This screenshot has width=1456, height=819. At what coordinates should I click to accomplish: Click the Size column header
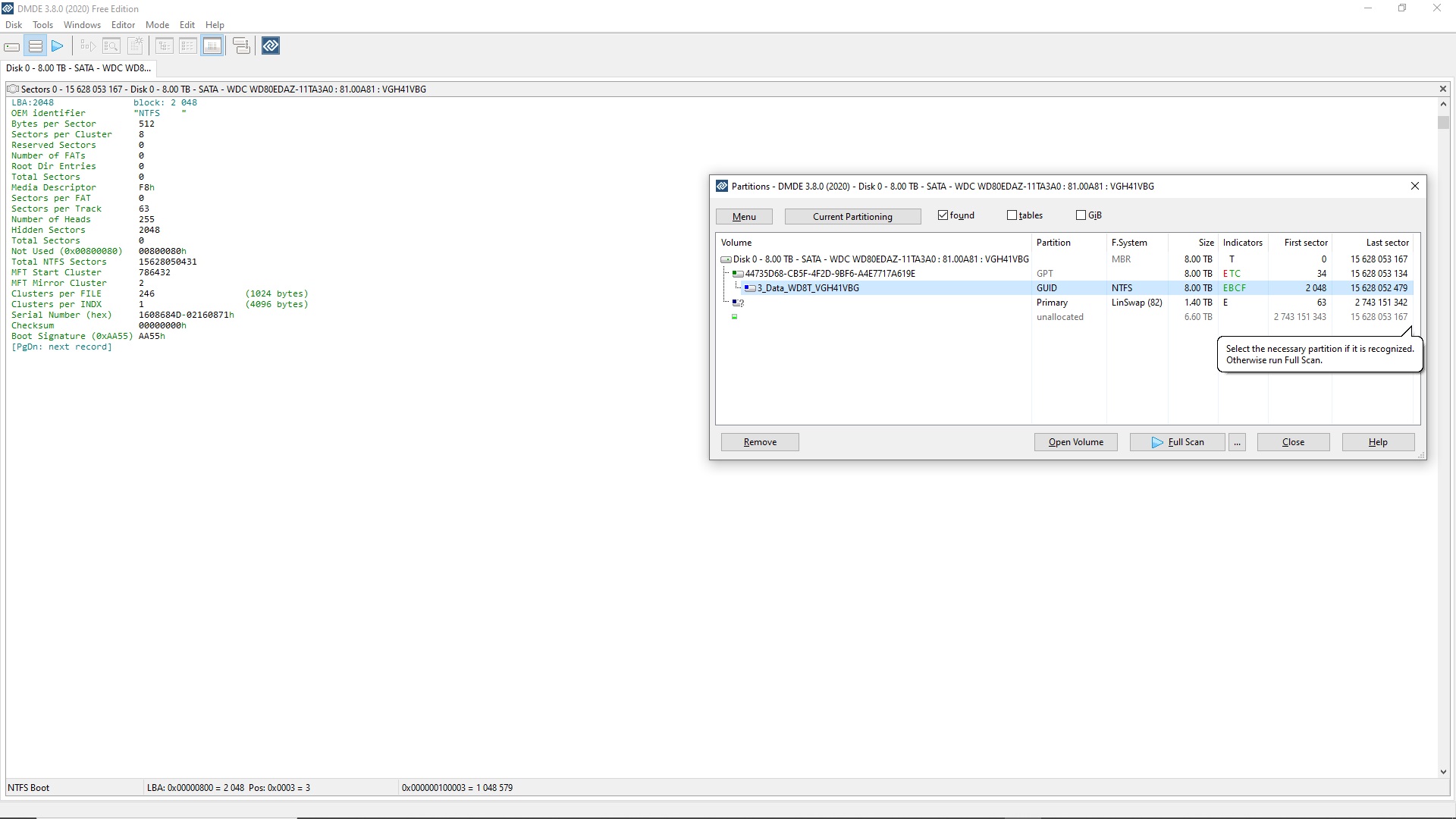click(1194, 243)
